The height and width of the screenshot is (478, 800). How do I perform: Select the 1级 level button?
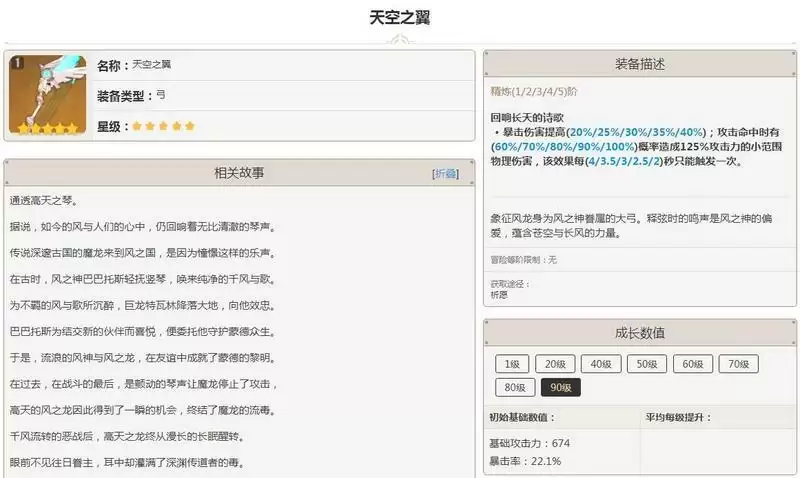click(x=510, y=364)
